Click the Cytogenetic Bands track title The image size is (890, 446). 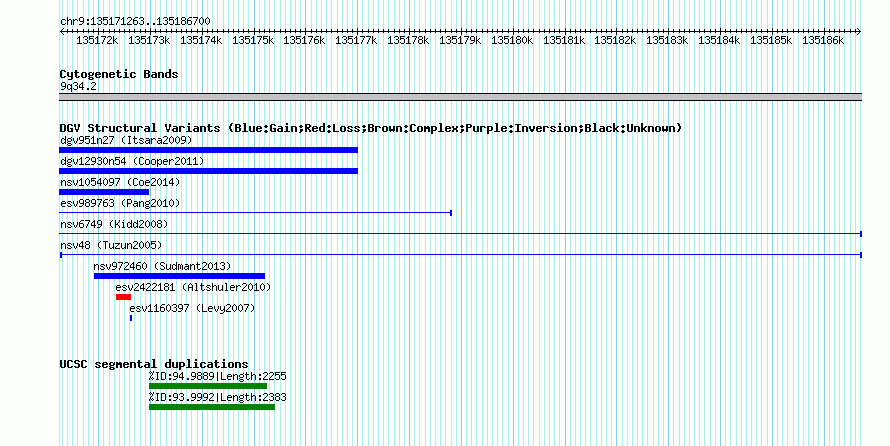click(x=119, y=74)
